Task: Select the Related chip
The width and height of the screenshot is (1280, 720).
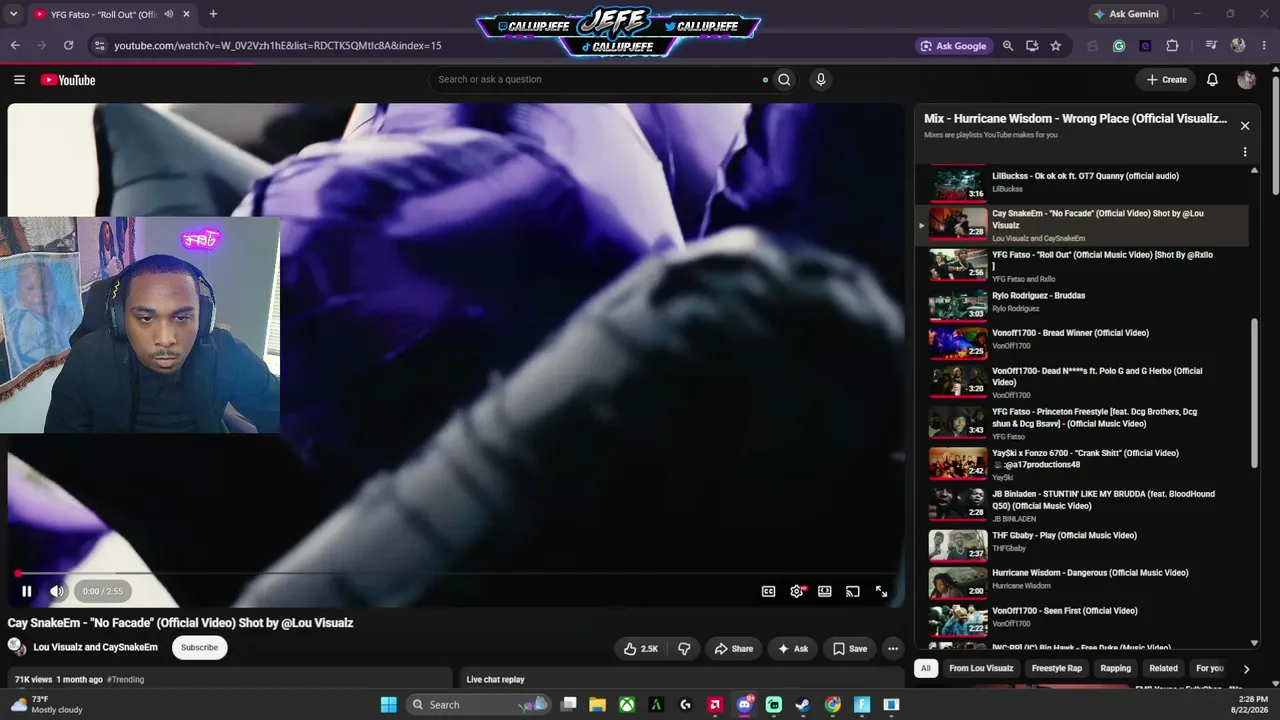Action: click(1163, 669)
